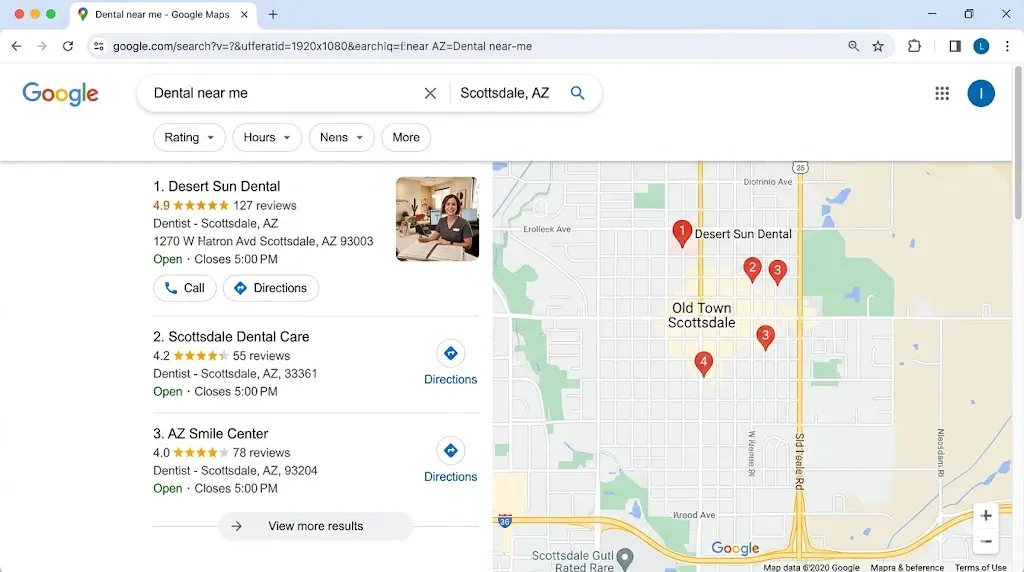Edit the Scottsdale, AZ location field
Image resolution: width=1024 pixels, height=572 pixels.
(x=505, y=93)
